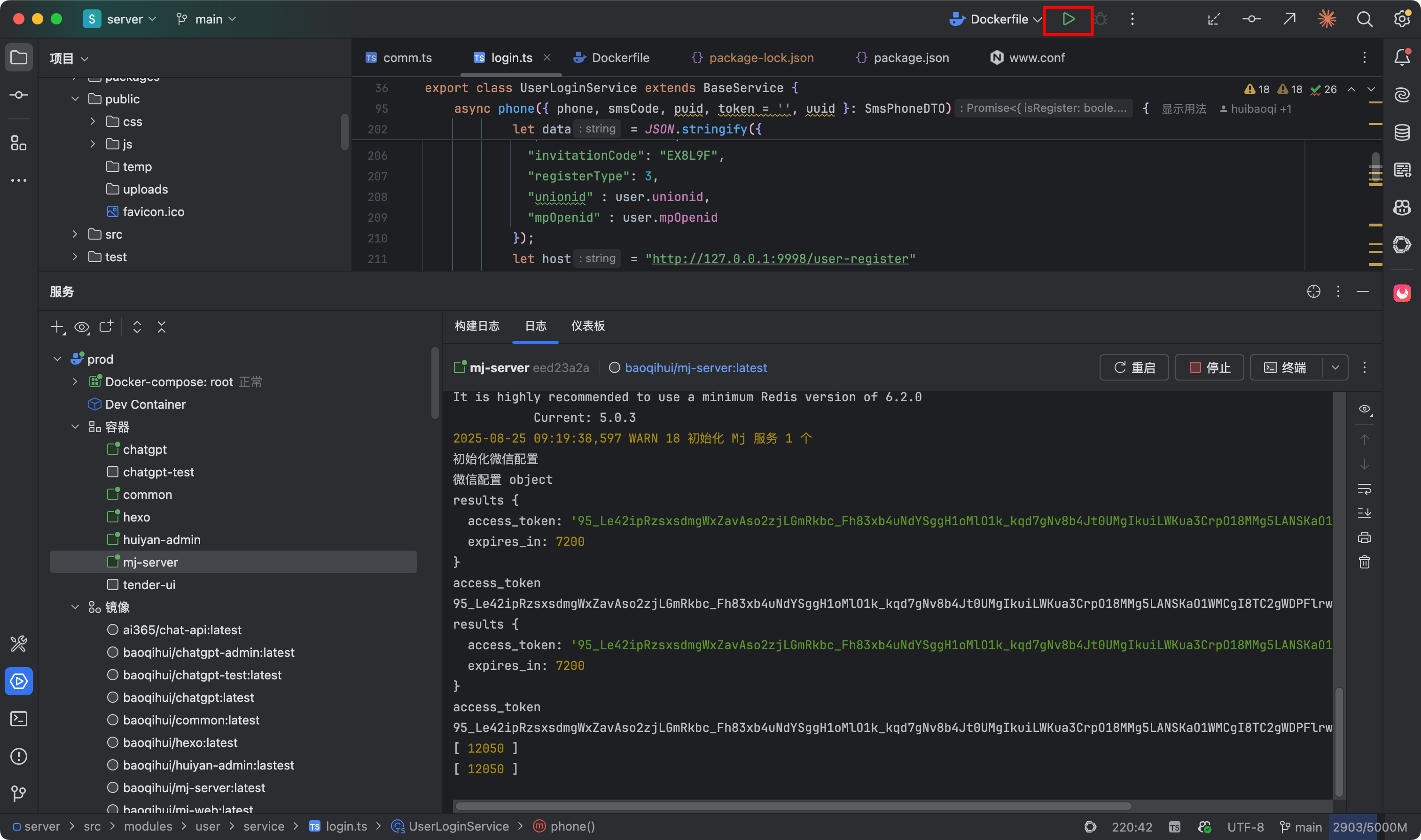Collapse the 镜像 images node
This screenshot has height=840, width=1421.
(x=75, y=607)
